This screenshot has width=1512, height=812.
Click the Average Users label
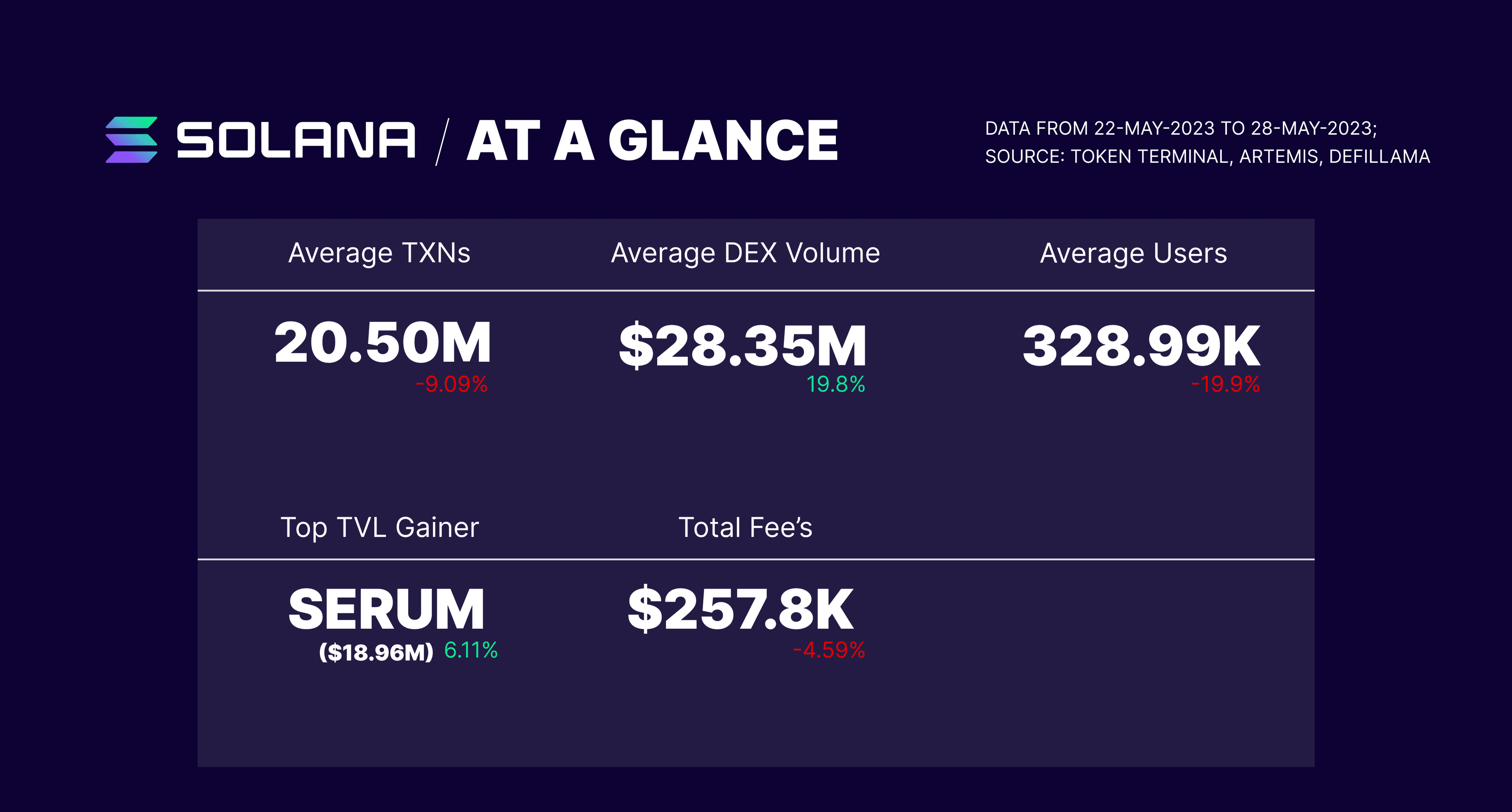[x=1134, y=254]
